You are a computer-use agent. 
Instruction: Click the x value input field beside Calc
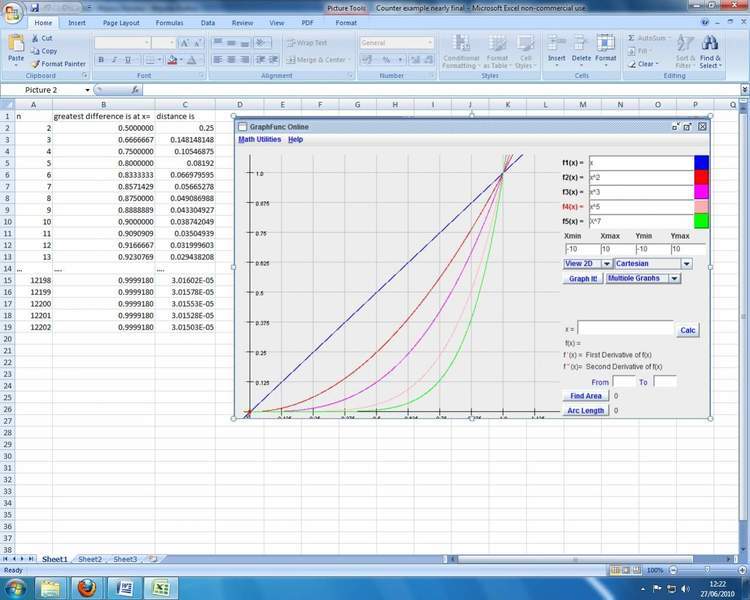tap(626, 328)
